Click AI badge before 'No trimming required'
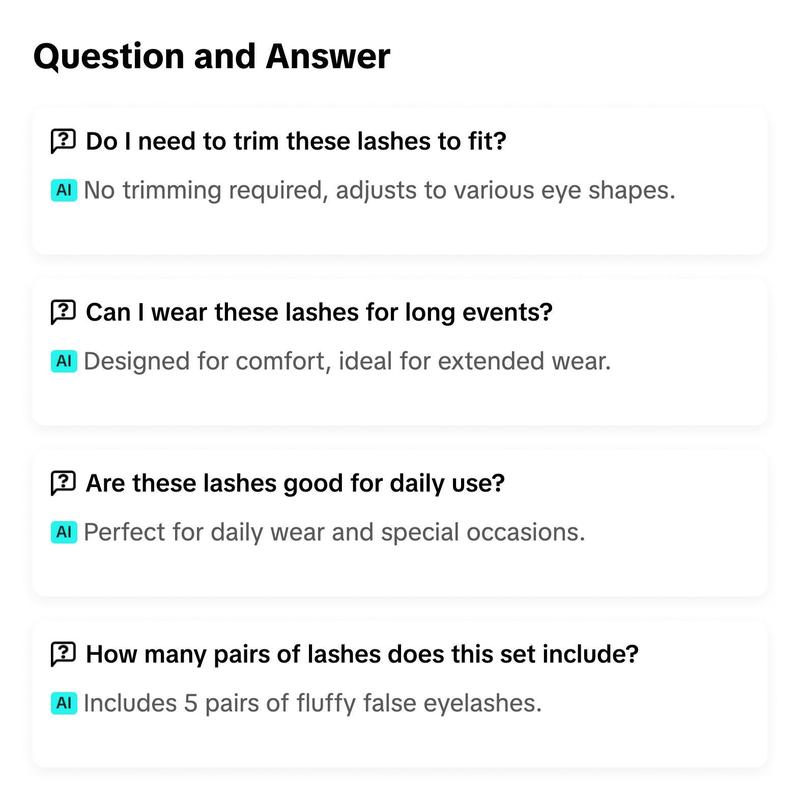 click(x=64, y=190)
